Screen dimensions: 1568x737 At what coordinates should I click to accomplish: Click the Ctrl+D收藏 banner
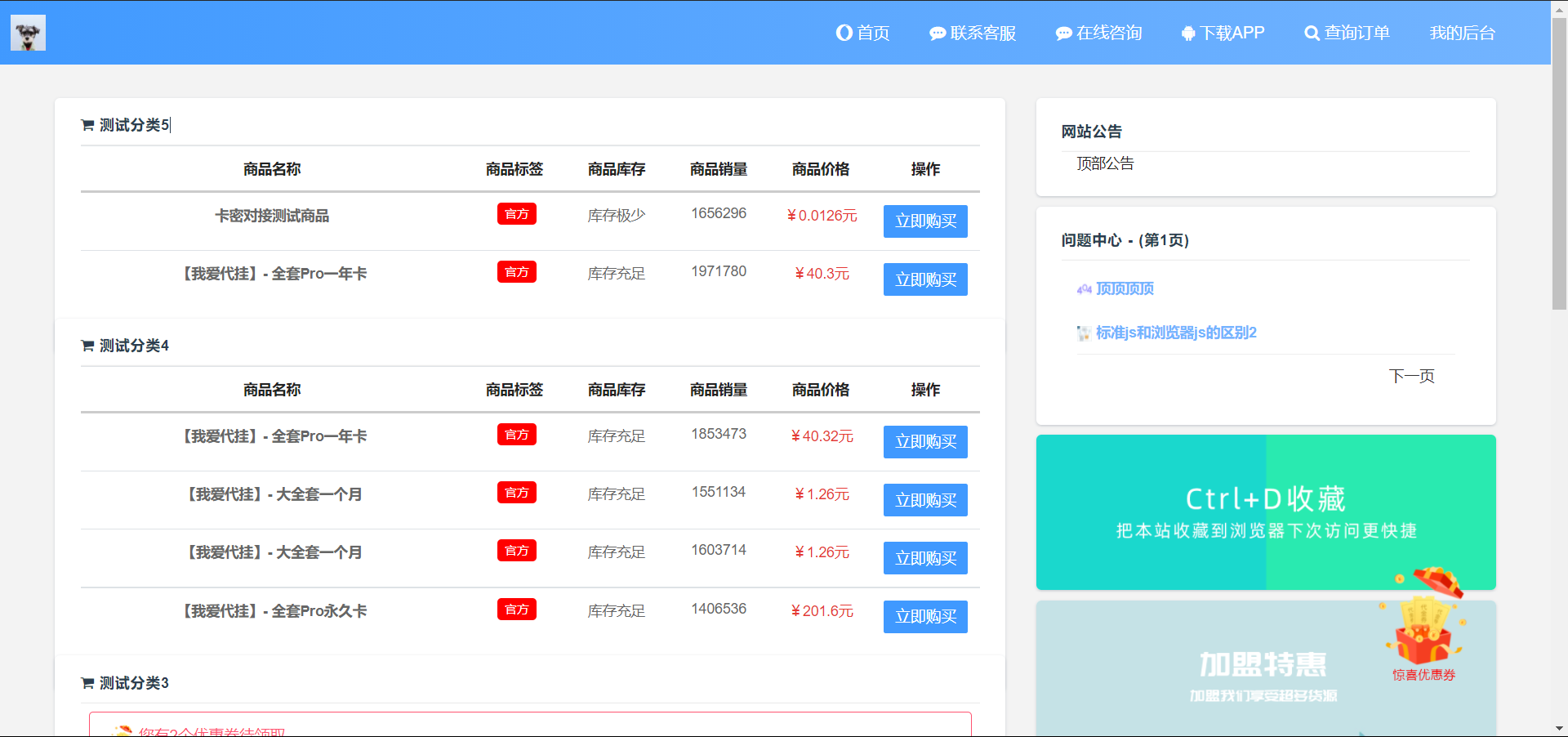pos(1265,512)
